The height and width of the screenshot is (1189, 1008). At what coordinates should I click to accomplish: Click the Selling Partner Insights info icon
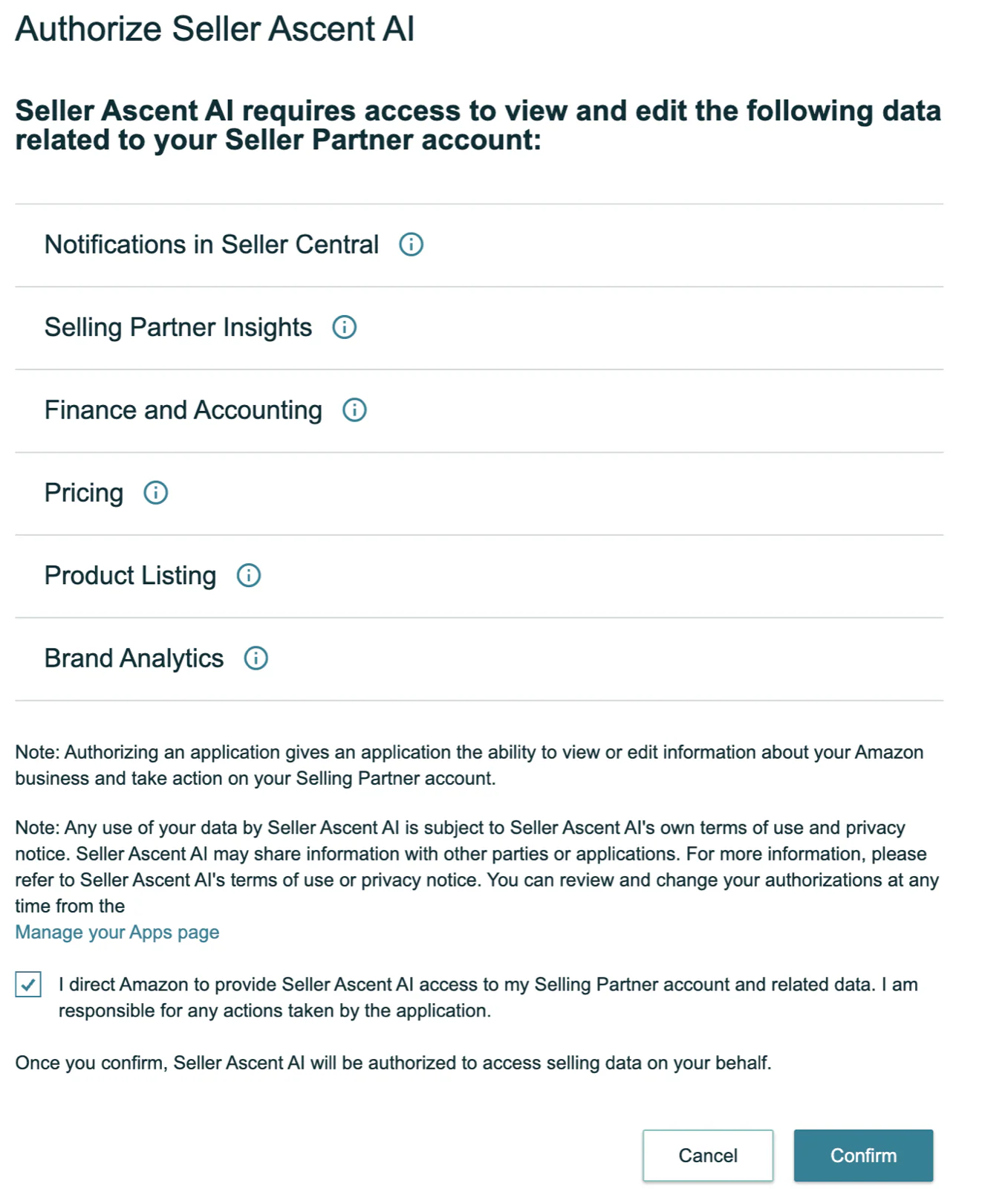pos(344,326)
